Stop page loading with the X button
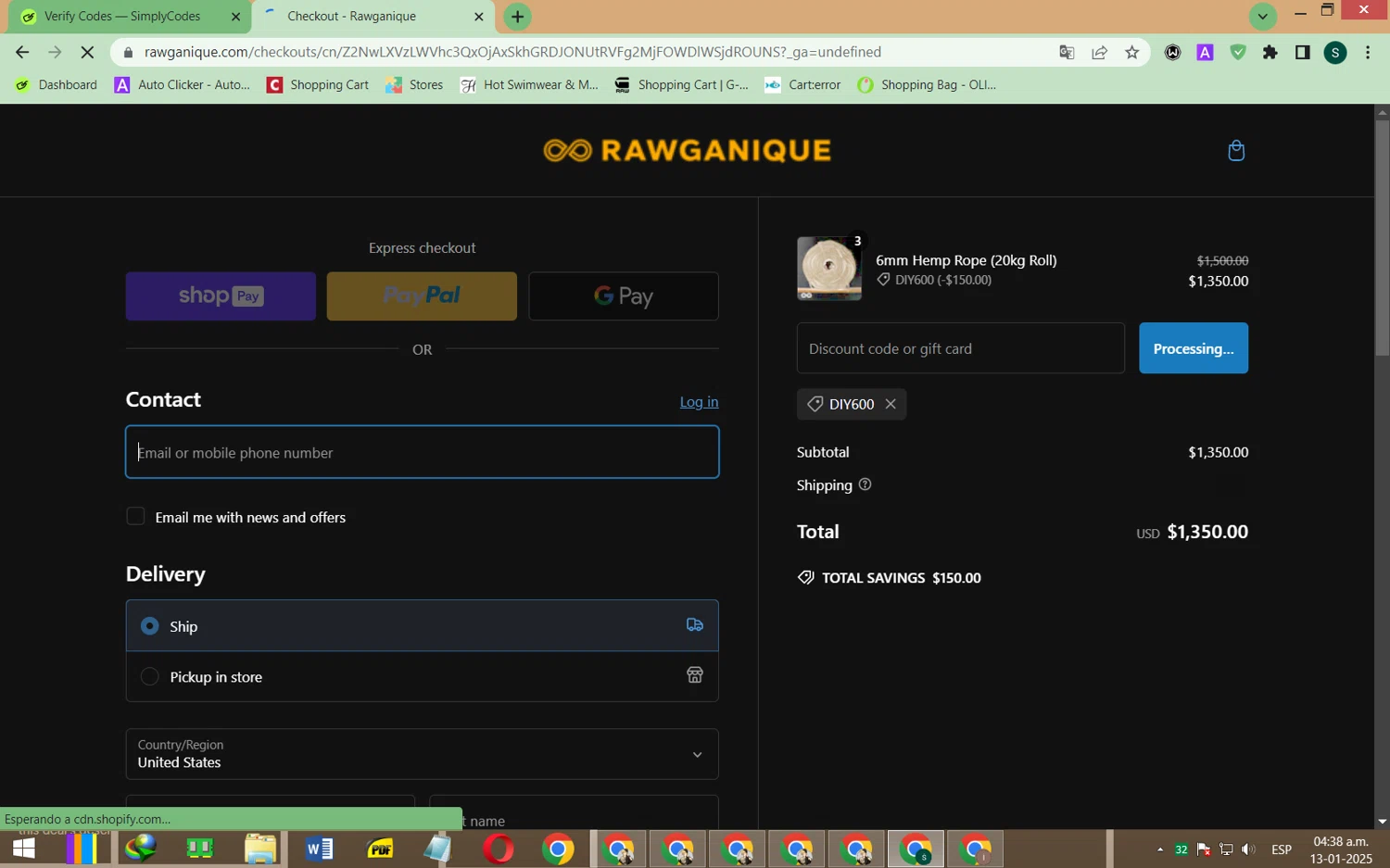 tap(87, 52)
